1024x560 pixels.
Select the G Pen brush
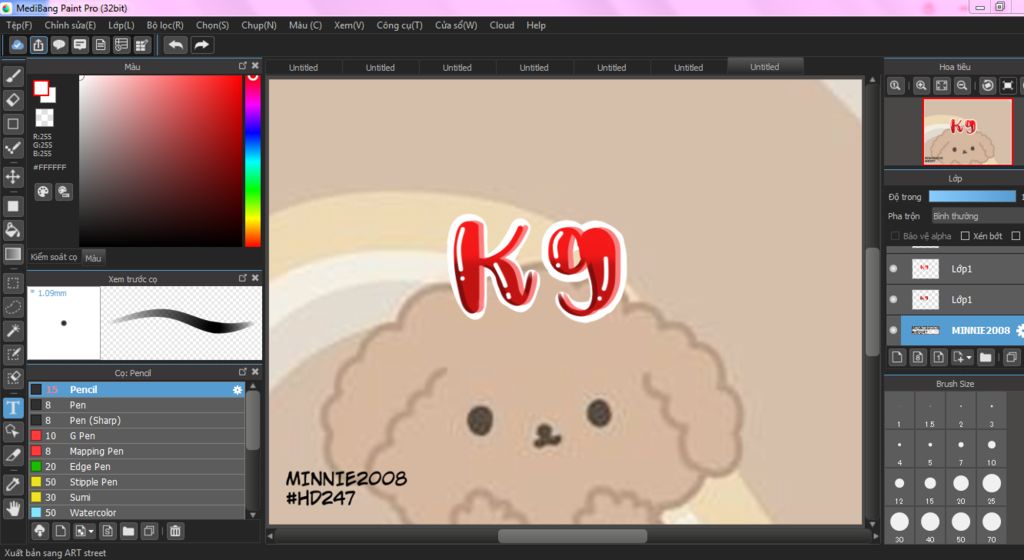(x=137, y=436)
